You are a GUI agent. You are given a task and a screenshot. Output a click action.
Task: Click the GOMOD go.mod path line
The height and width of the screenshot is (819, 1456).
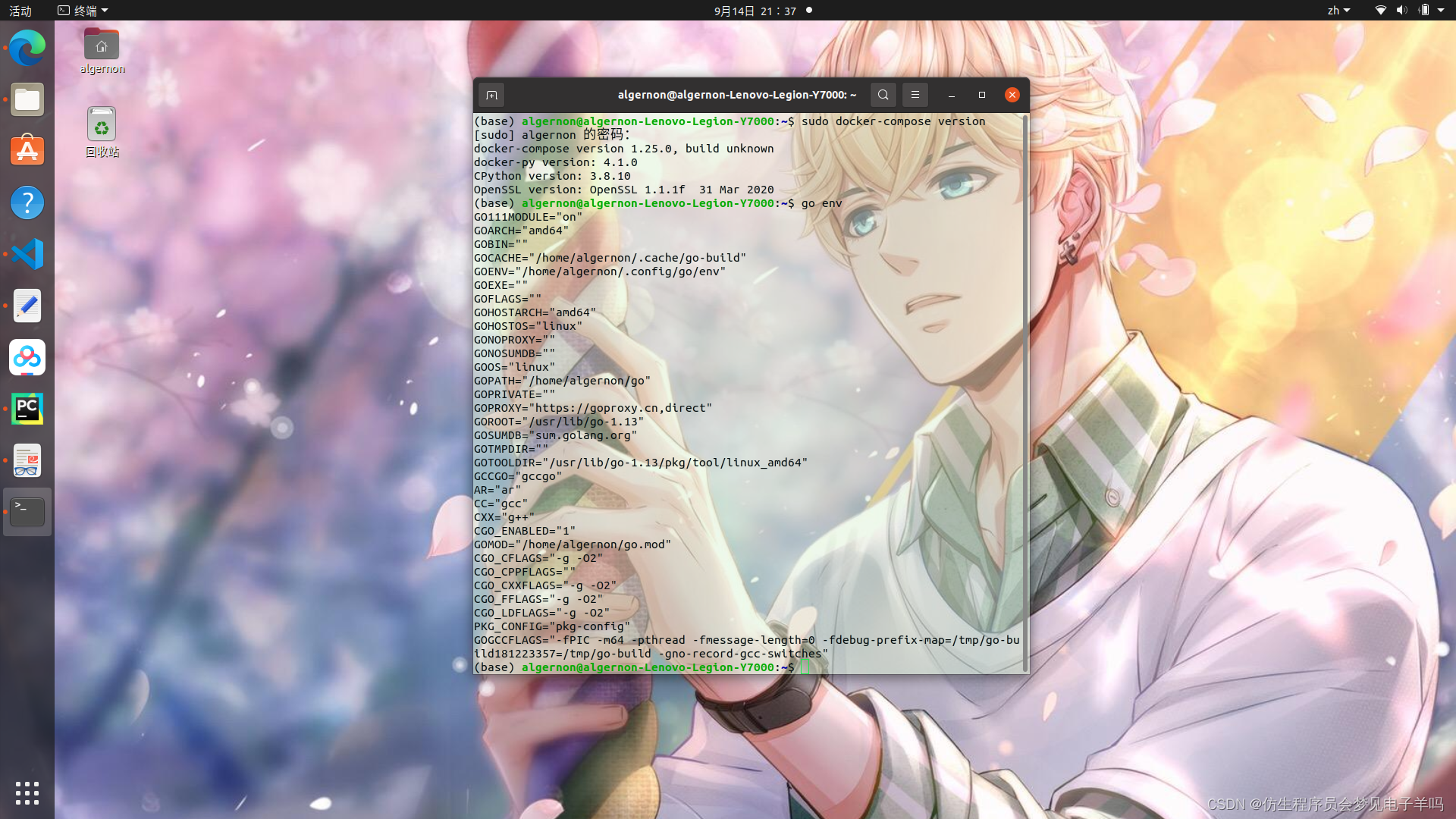[573, 544]
